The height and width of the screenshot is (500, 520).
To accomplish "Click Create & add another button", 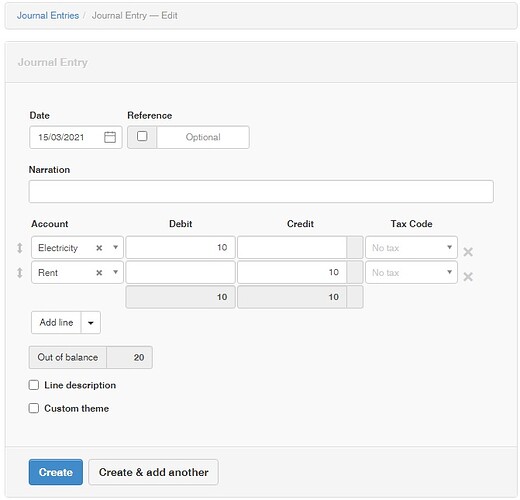I will [x=153, y=472].
